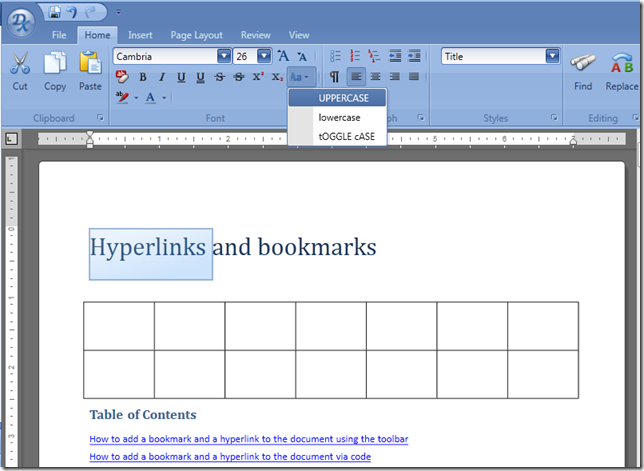Toggle double underline formatting
This screenshot has height=471, width=644.
tap(200, 77)
